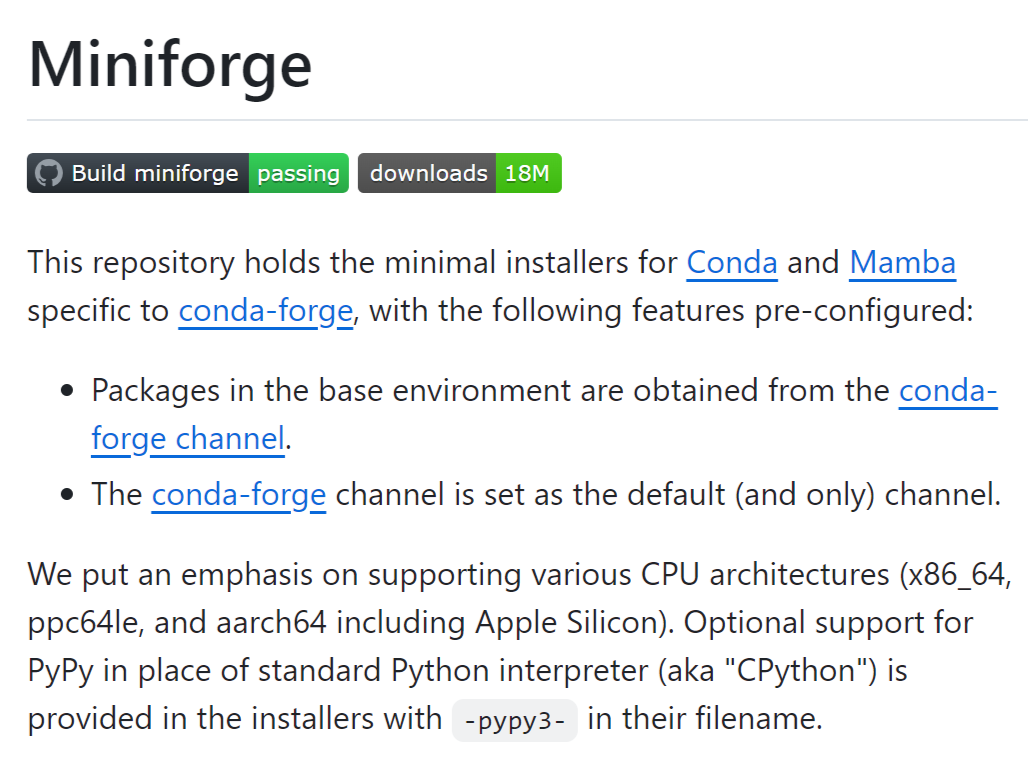Click the -pypy3- inline code snippet
This screenshot has height=771, width=1028.
(515, 720)
